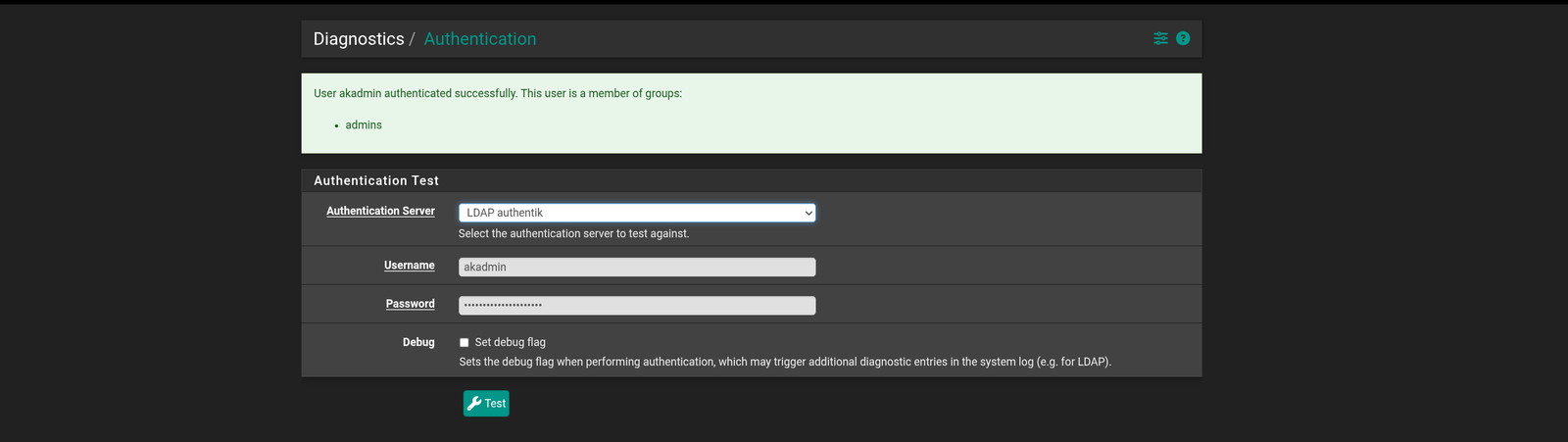Click the Username field label

coord(410,266)
